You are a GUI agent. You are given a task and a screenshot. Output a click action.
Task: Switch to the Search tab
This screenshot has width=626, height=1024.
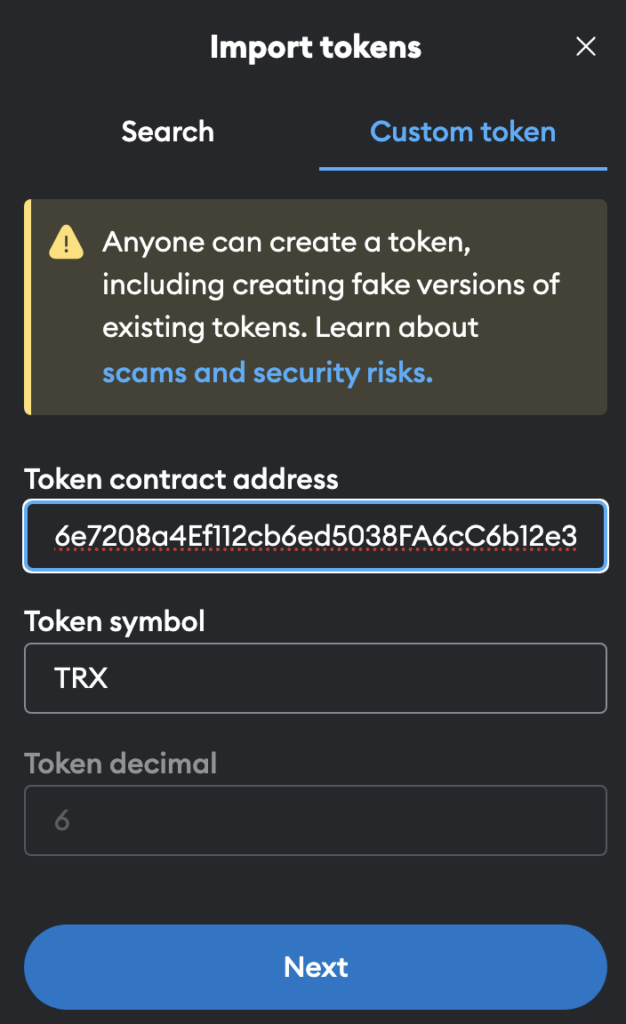tap(167, 132)
